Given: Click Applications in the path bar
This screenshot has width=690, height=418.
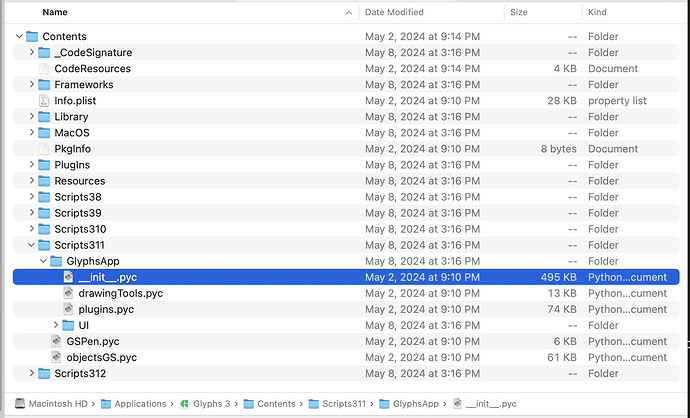Looking at the screenshot, I should coord(133,403).
